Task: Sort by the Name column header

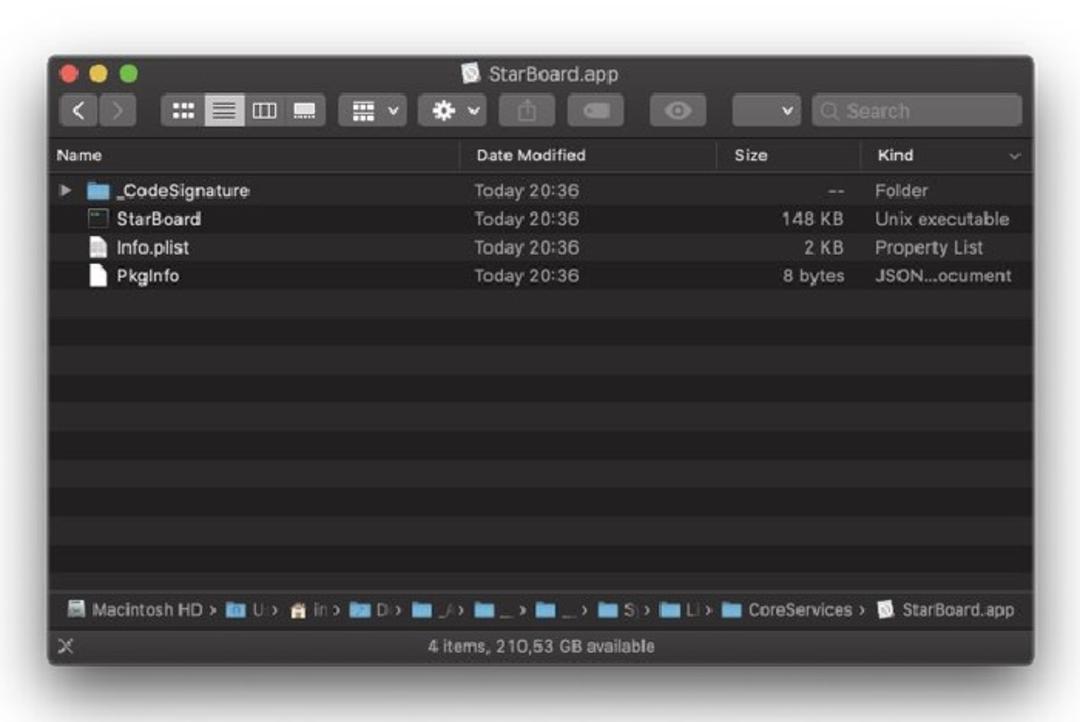Action: 79,156
